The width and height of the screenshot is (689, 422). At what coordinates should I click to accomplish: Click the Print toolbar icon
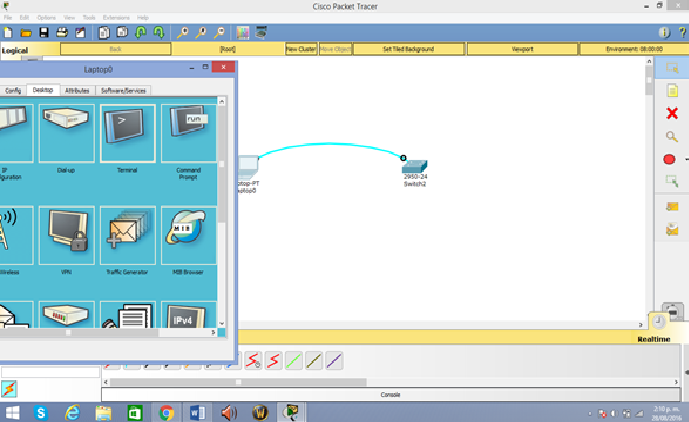pos(62,32)
